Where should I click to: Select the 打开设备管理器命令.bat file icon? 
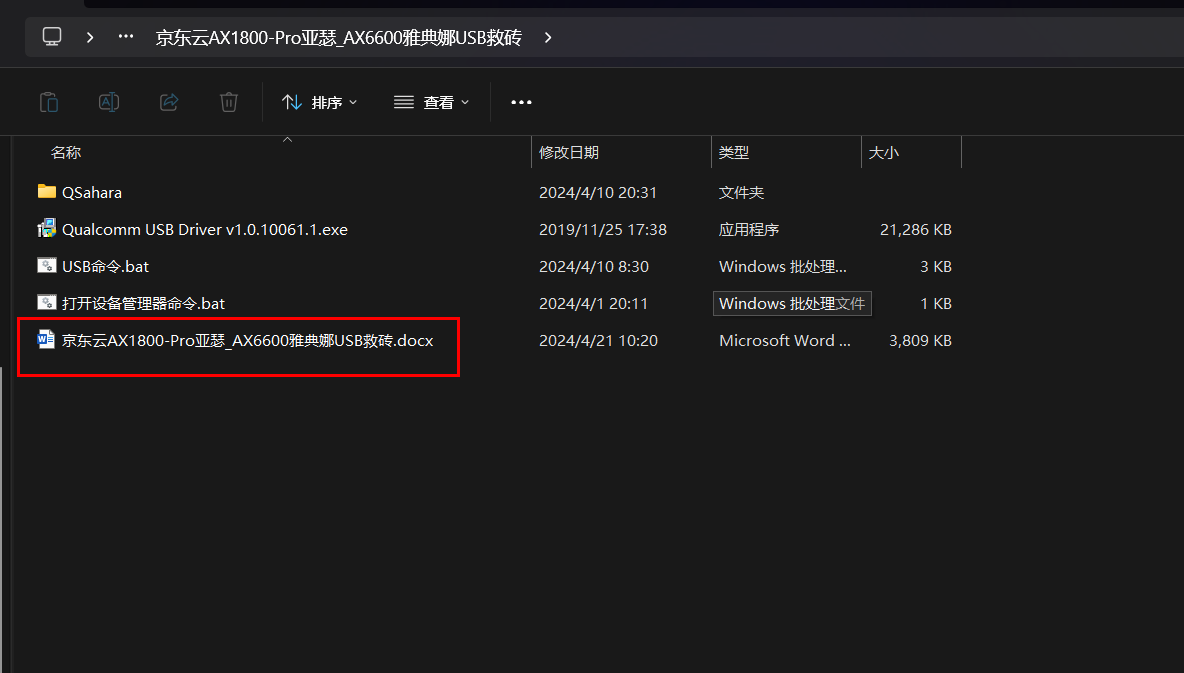tap(47, 302)
